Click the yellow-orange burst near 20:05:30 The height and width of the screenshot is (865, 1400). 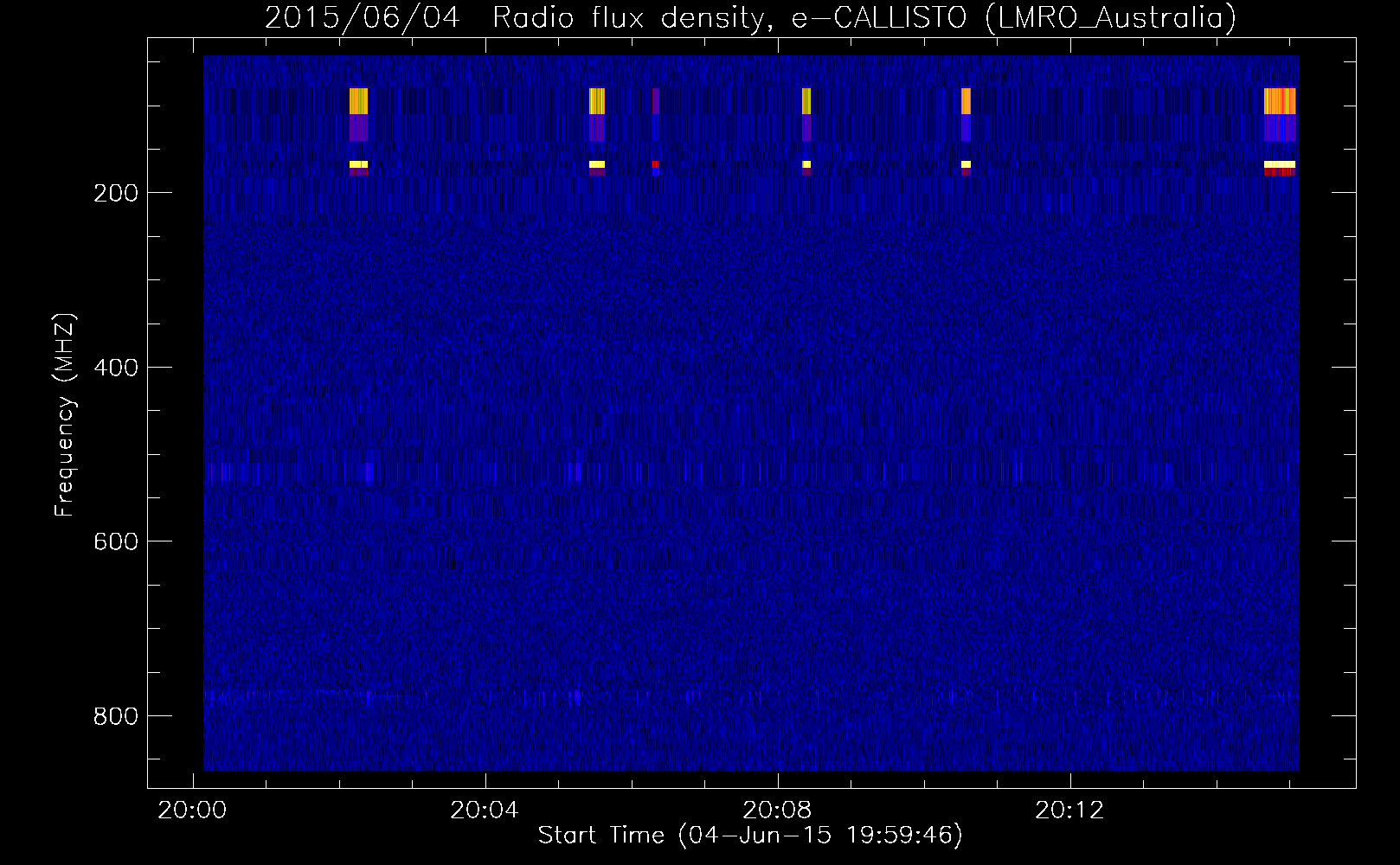click(597, 101)
